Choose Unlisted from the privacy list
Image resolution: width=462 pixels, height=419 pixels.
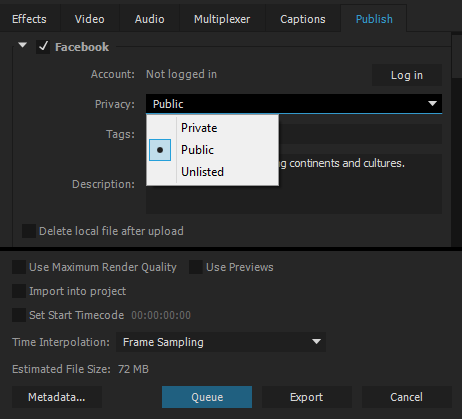pyautogui.click(x=212, y=172)
